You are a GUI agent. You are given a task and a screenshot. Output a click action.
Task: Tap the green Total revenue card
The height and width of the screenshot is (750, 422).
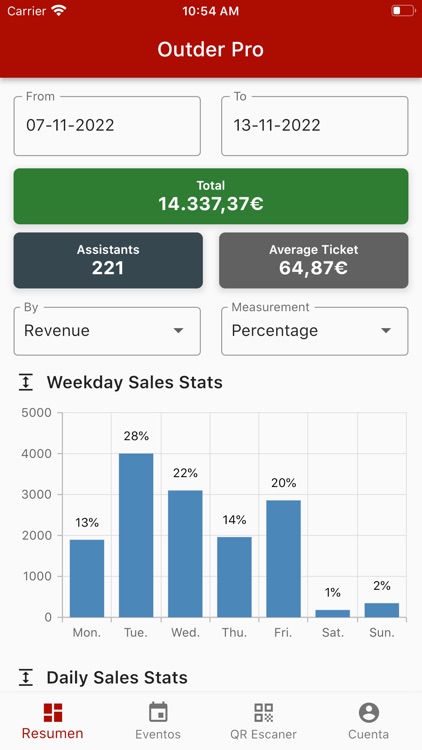coord(211,196)
